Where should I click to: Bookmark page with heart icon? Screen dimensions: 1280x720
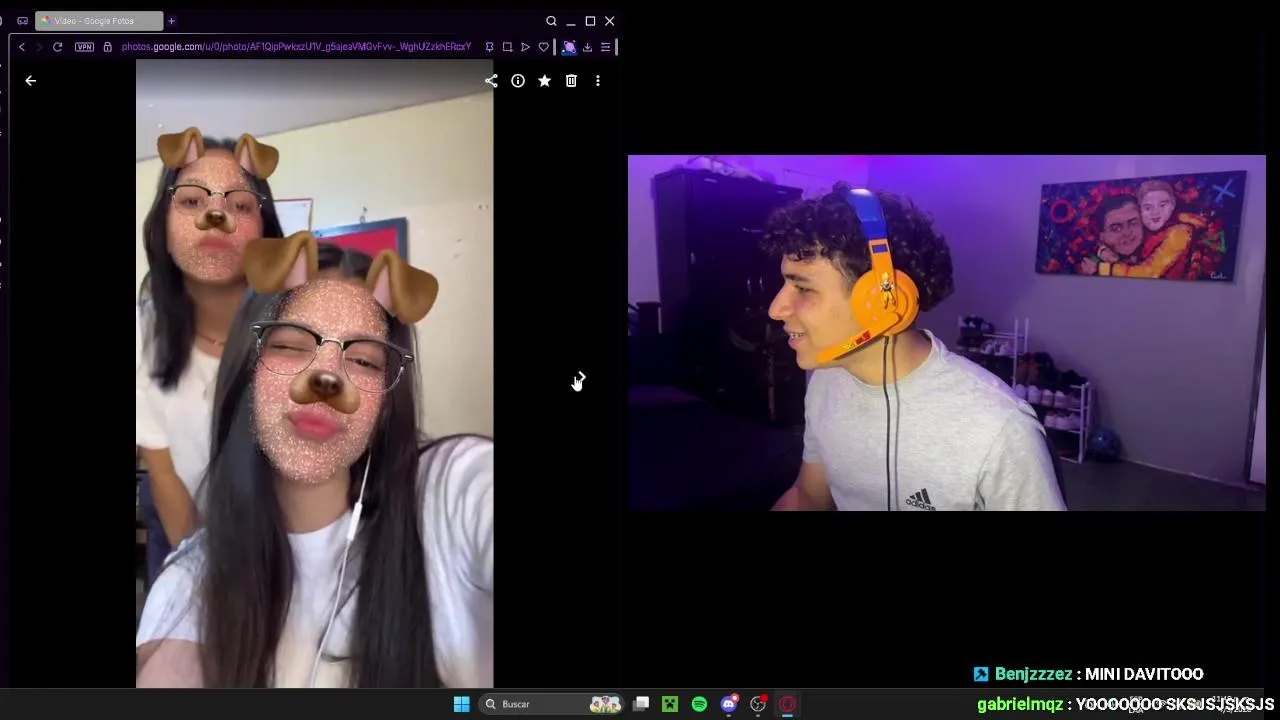(543, 47)
